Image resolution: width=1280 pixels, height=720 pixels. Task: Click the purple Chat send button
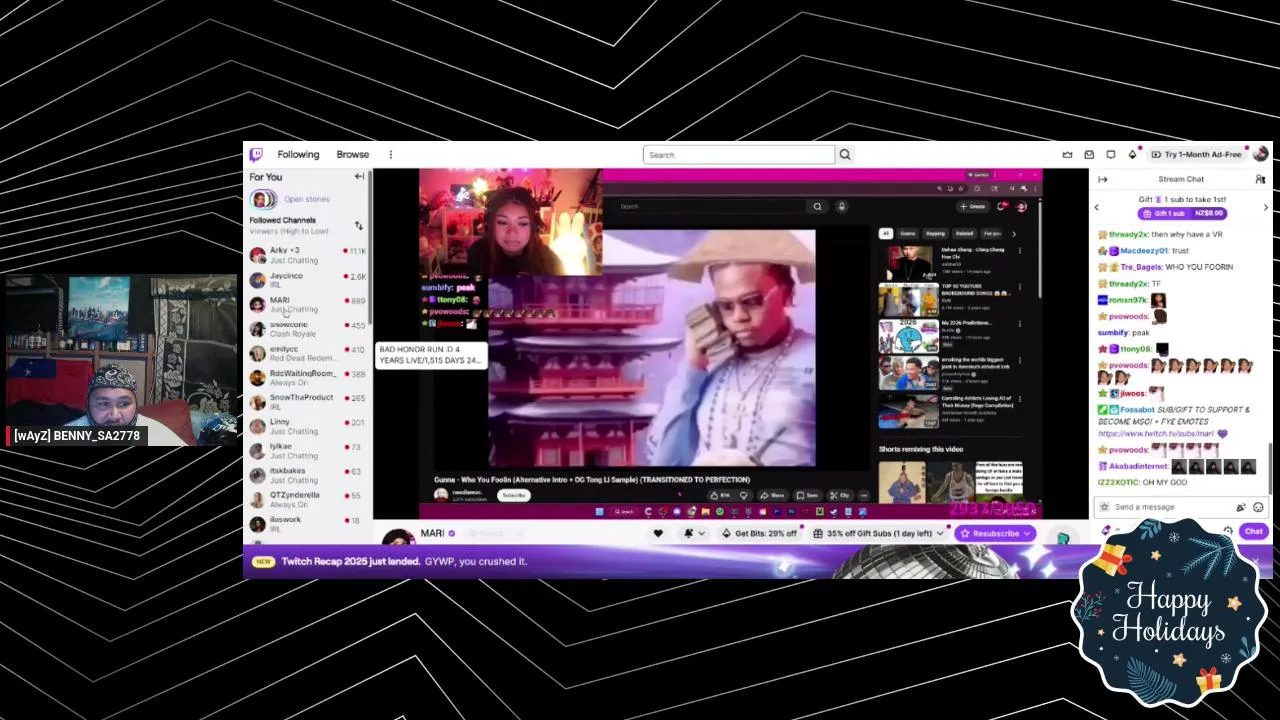[x=1253, y=532]
